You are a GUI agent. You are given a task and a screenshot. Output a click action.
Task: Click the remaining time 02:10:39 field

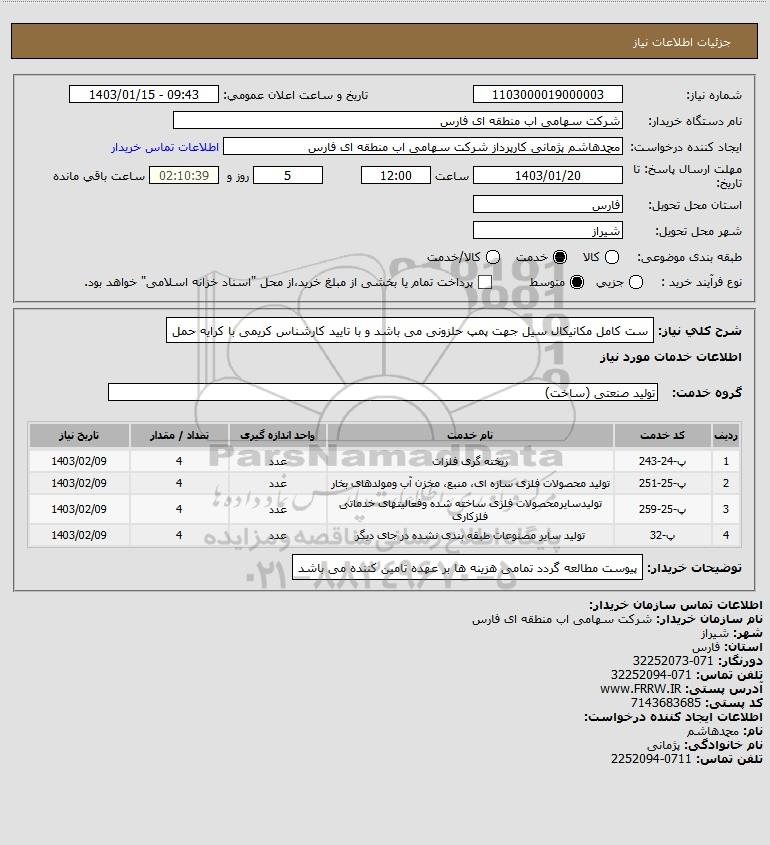[184, 176]
